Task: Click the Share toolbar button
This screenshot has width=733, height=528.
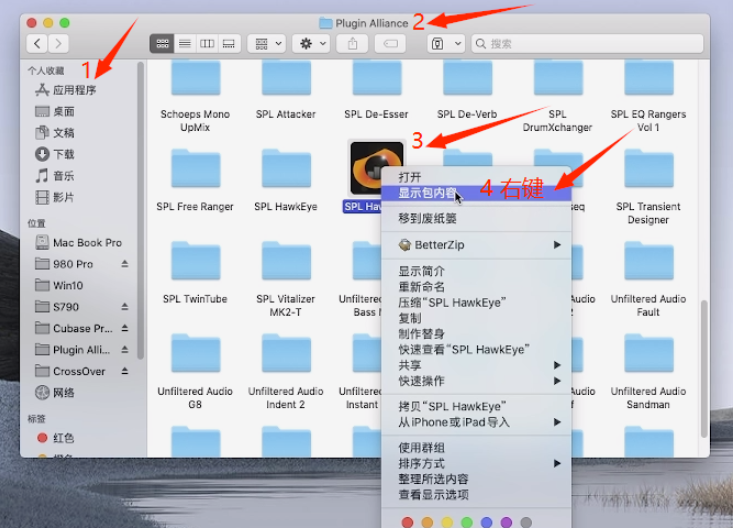Action: point(352,43)
